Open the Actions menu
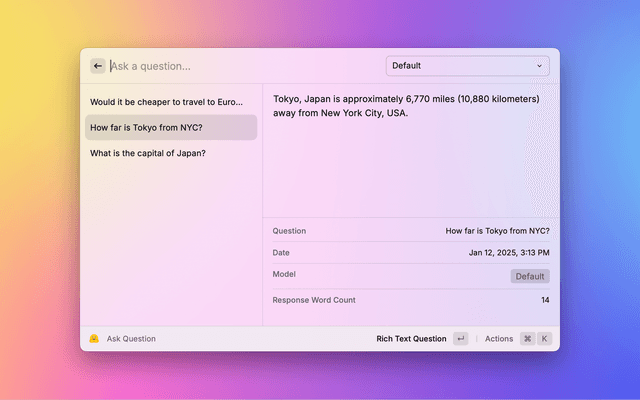640x400 pixels. 499,339
